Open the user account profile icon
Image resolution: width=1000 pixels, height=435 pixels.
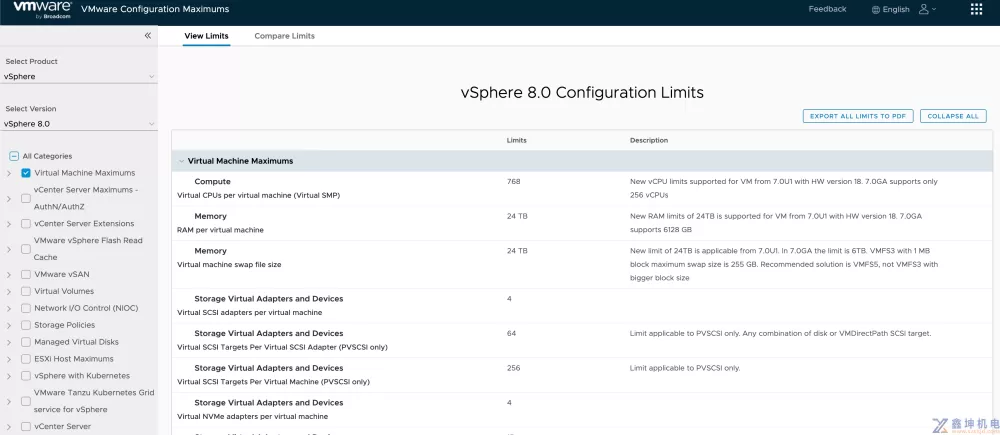pos(923,9)
